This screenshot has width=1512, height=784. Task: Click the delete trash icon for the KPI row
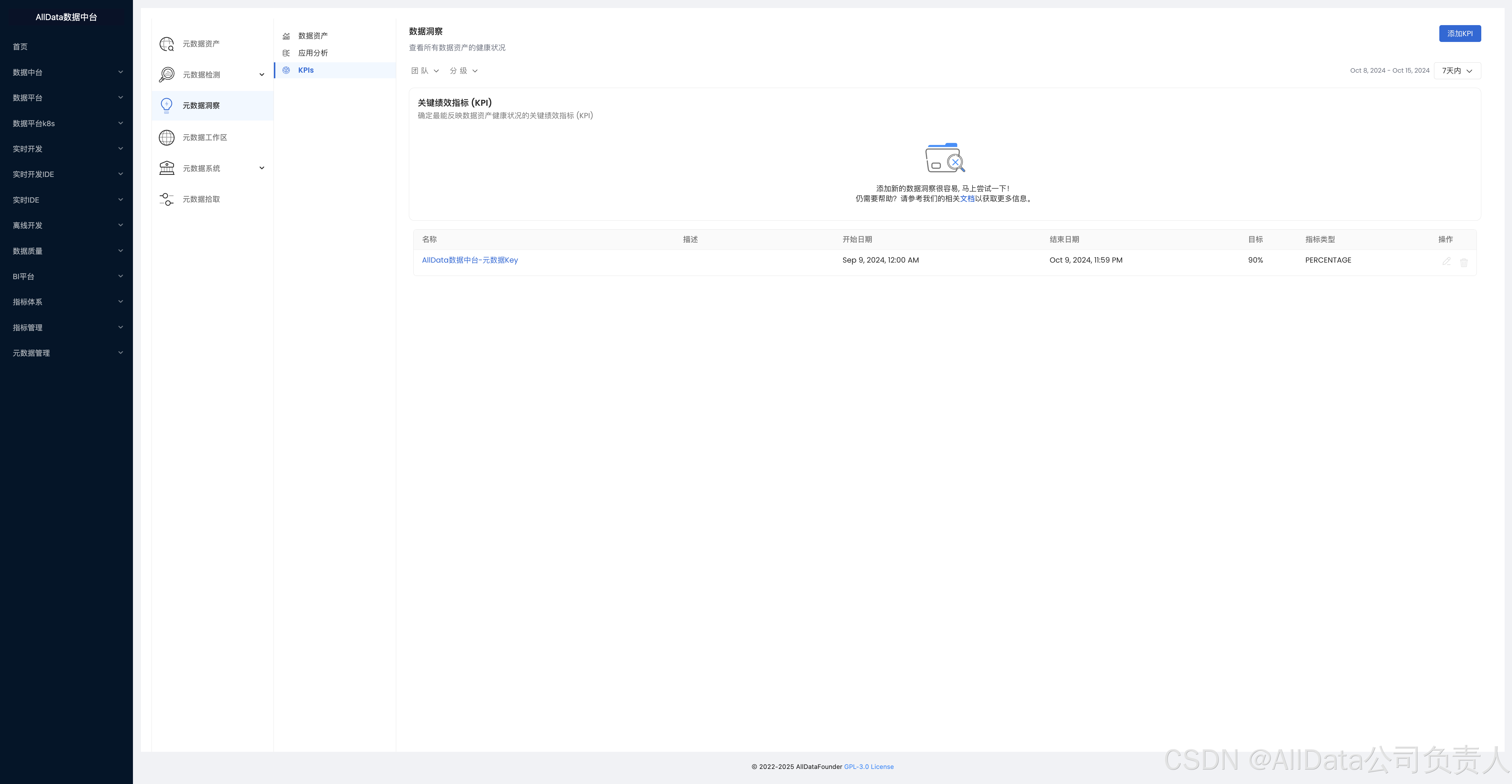click(1464, 262)
